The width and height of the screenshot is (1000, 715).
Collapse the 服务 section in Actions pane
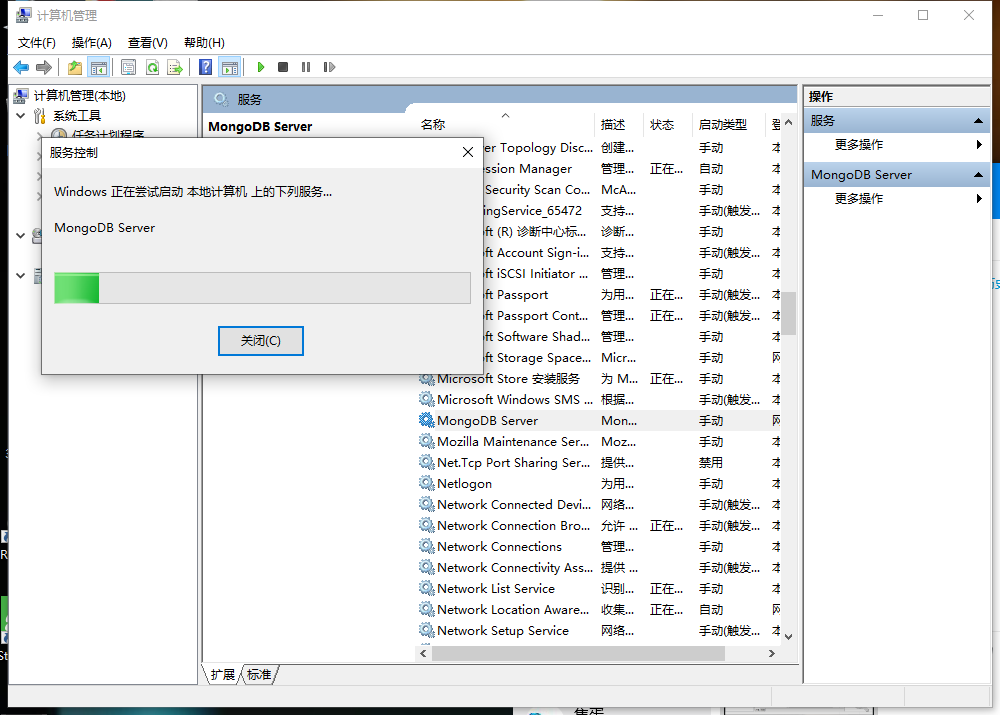click(978, 121)
